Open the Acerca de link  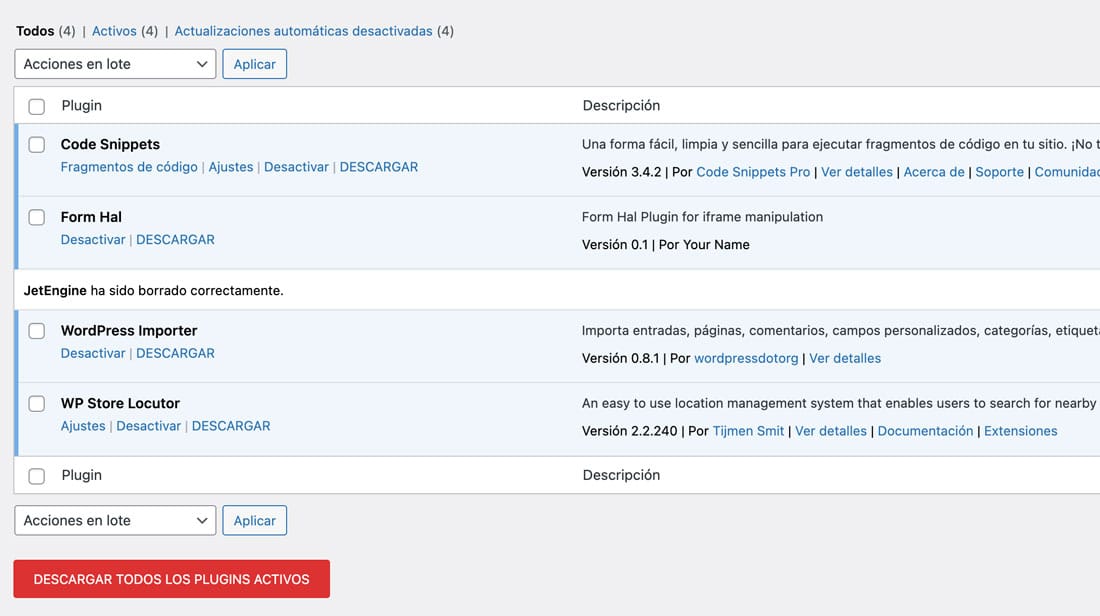click(934, 172)
